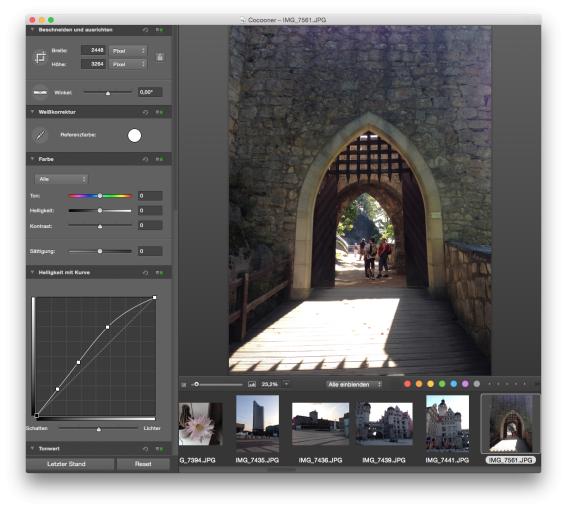This screenshot has width=567, height=510.
Task: Apply the red color label
Action: pyautogui.click(x=408, y=384)
